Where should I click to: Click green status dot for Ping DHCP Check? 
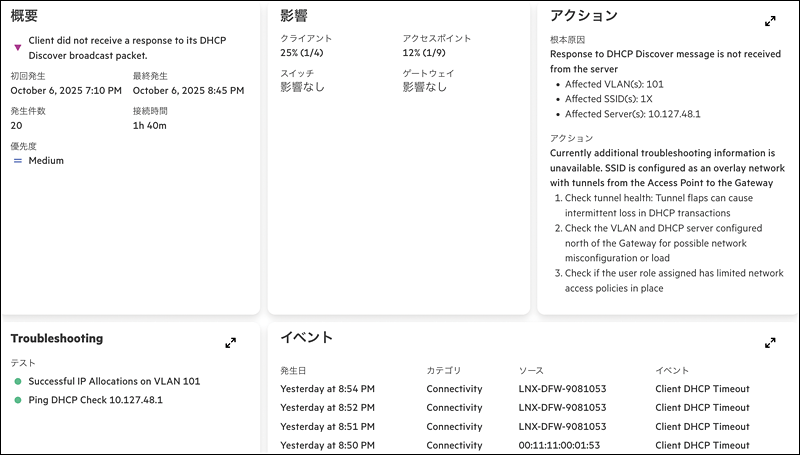17,400
